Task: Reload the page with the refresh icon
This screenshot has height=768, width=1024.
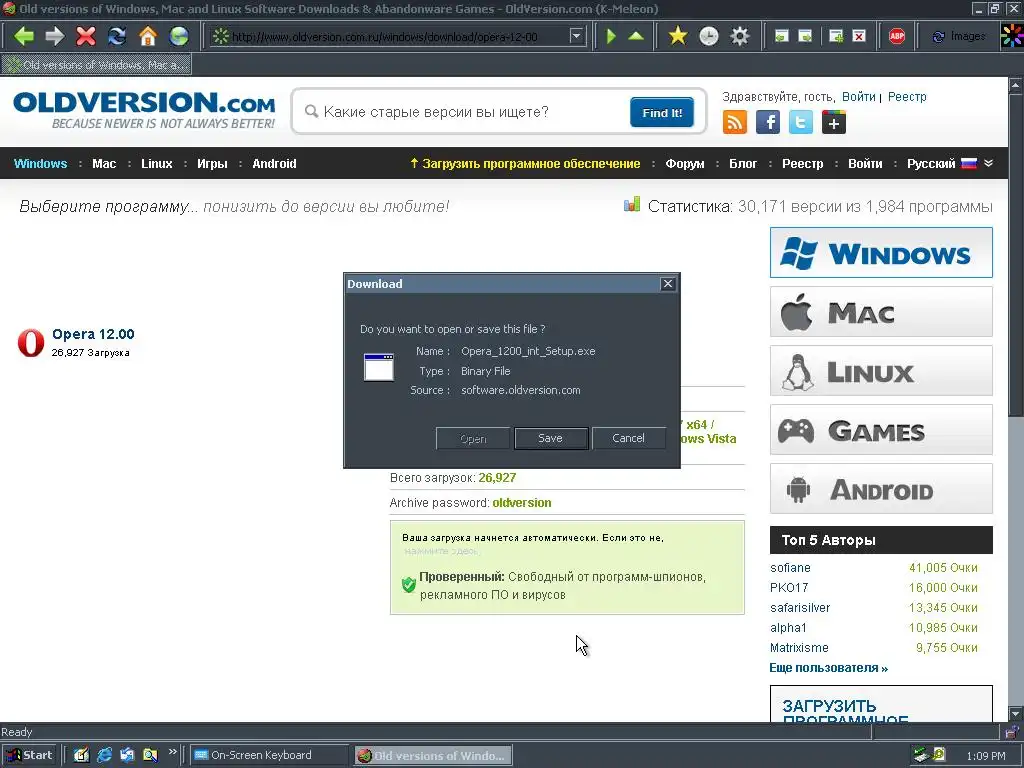Action: [x=117, y=36]
